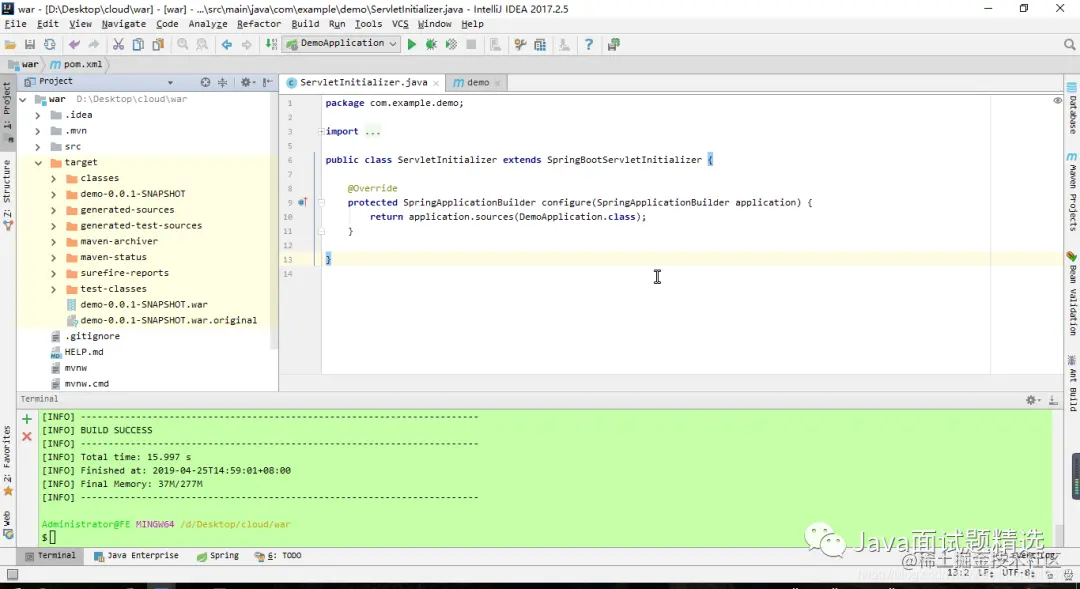Close terminal session with red X

coord(27,437)
